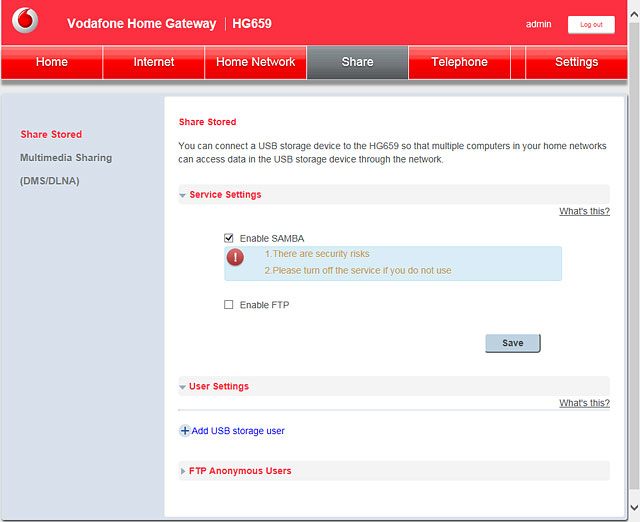Image resolution: width=640 pixels, height=522 pixels.
Task: Expand the FTP Anonymous Users section
Action: click(394, 471)
